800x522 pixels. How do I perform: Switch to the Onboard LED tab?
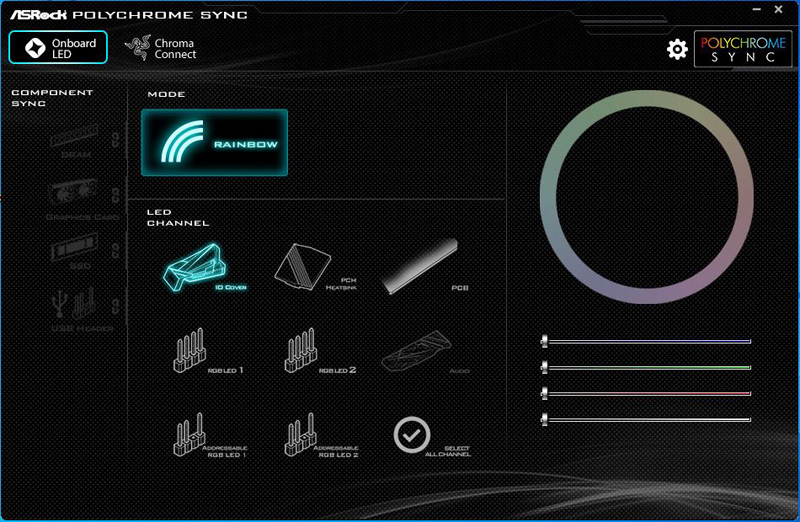pyautogui.click(x=58, y=47)
